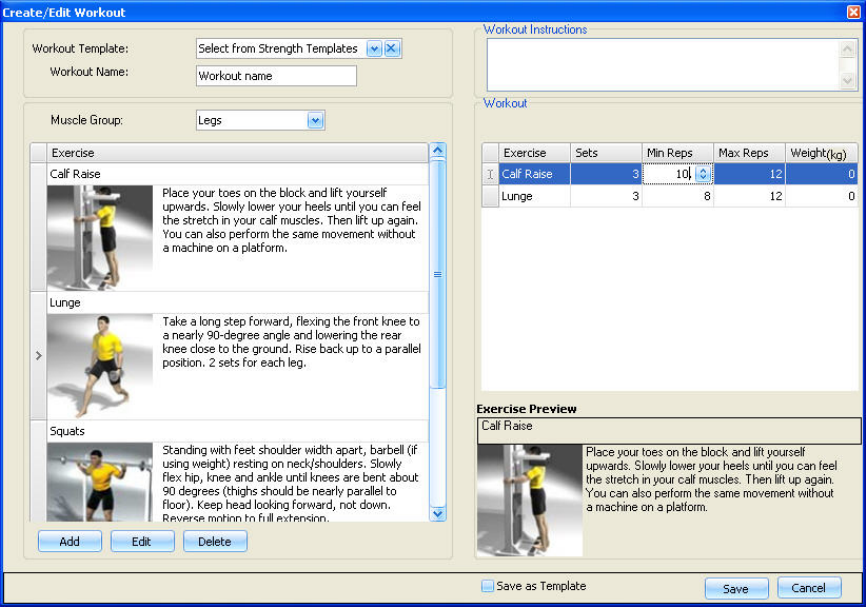
Task: Open the Muscle Group dropdown
Action: 315,120
